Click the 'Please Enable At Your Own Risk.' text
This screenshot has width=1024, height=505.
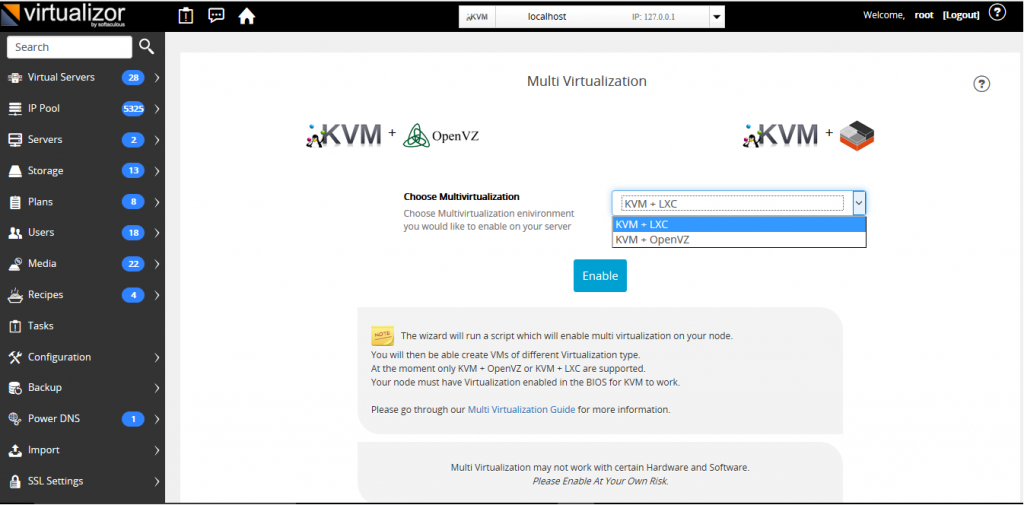click(600, 481)
